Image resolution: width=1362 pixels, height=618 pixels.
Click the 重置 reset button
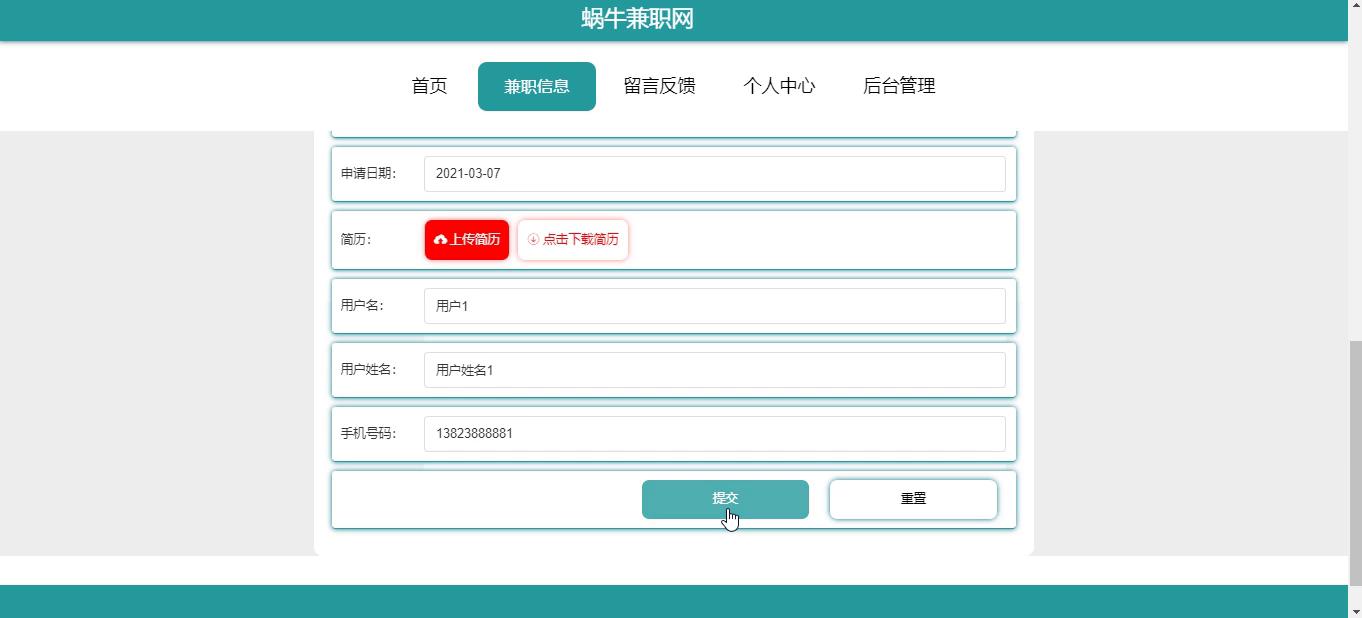coord(913,499)
